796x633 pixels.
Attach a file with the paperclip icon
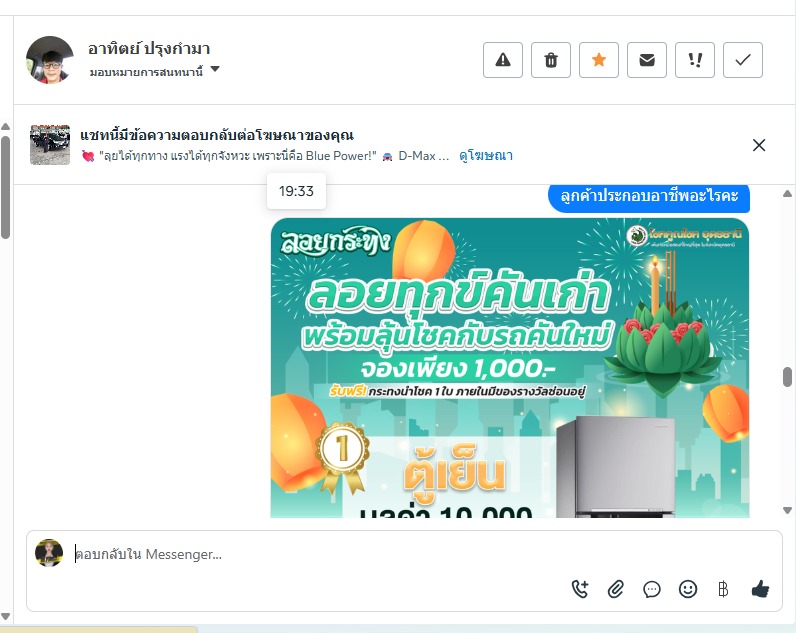pos(616,589)
